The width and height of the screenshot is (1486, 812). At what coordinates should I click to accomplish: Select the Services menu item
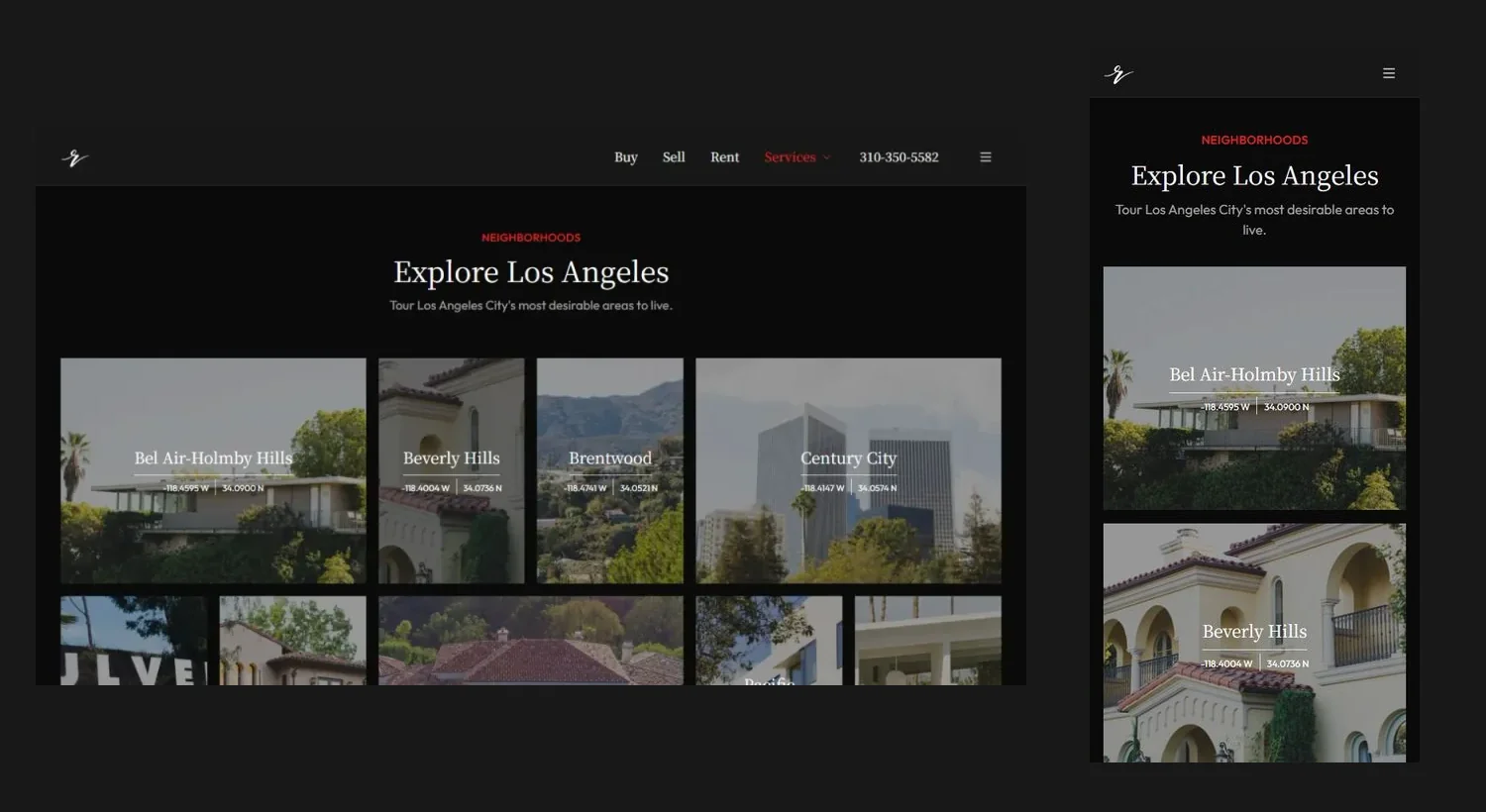click(x=790, y=157)
